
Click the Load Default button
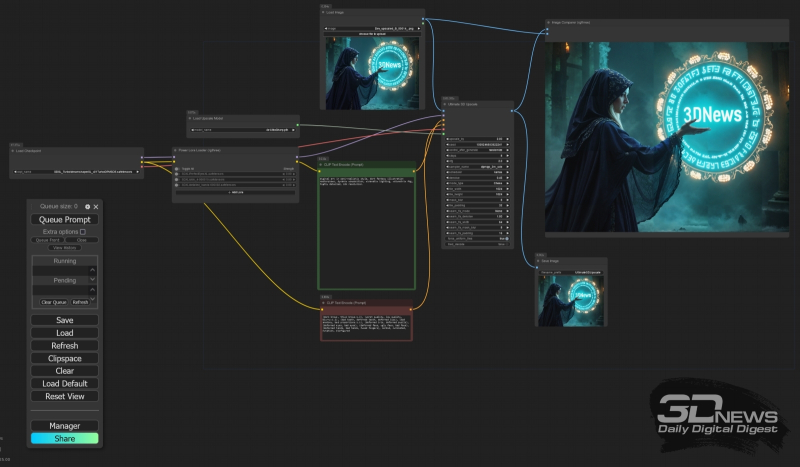tap(64, 383)
